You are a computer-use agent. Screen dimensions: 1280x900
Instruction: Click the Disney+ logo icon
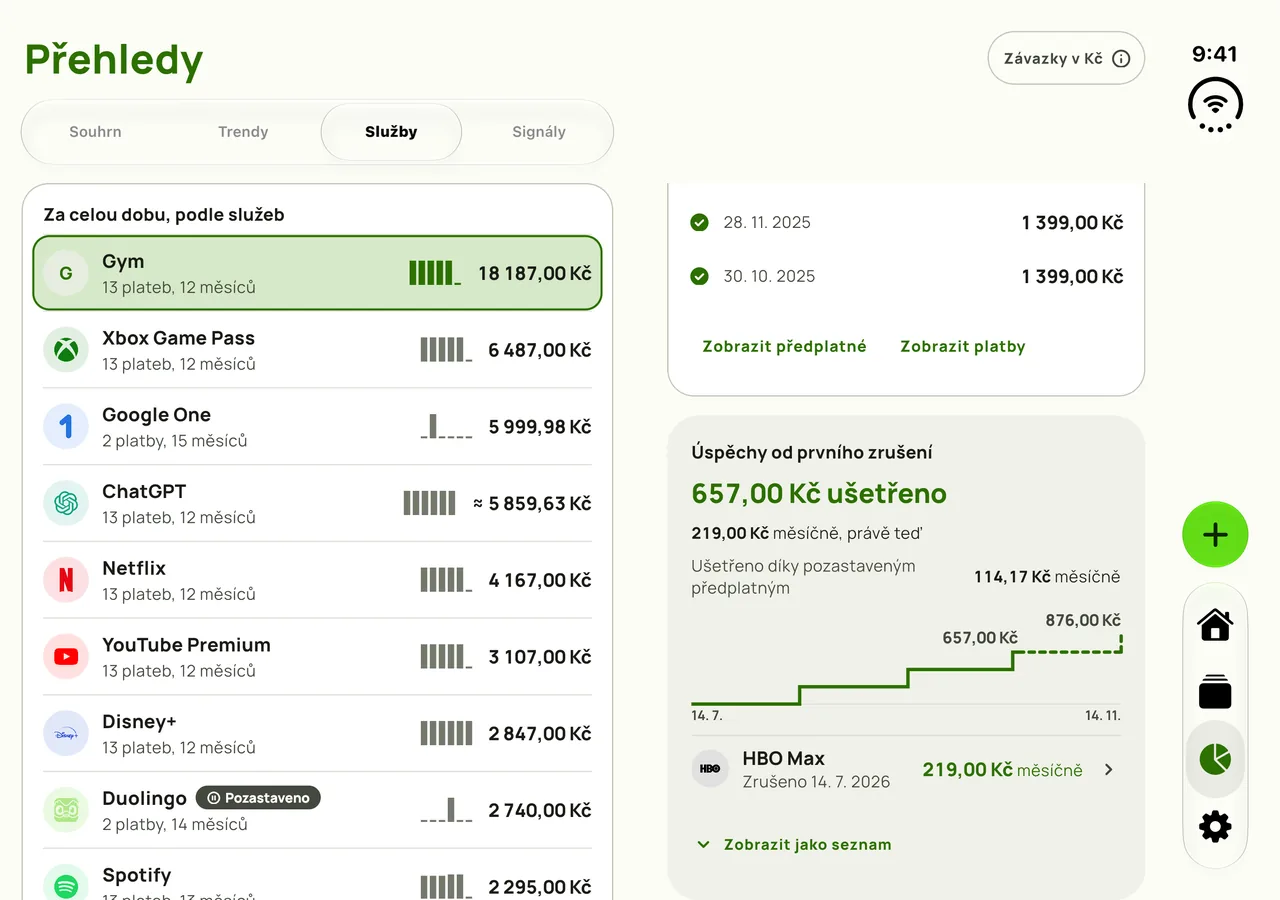[66, 733]
